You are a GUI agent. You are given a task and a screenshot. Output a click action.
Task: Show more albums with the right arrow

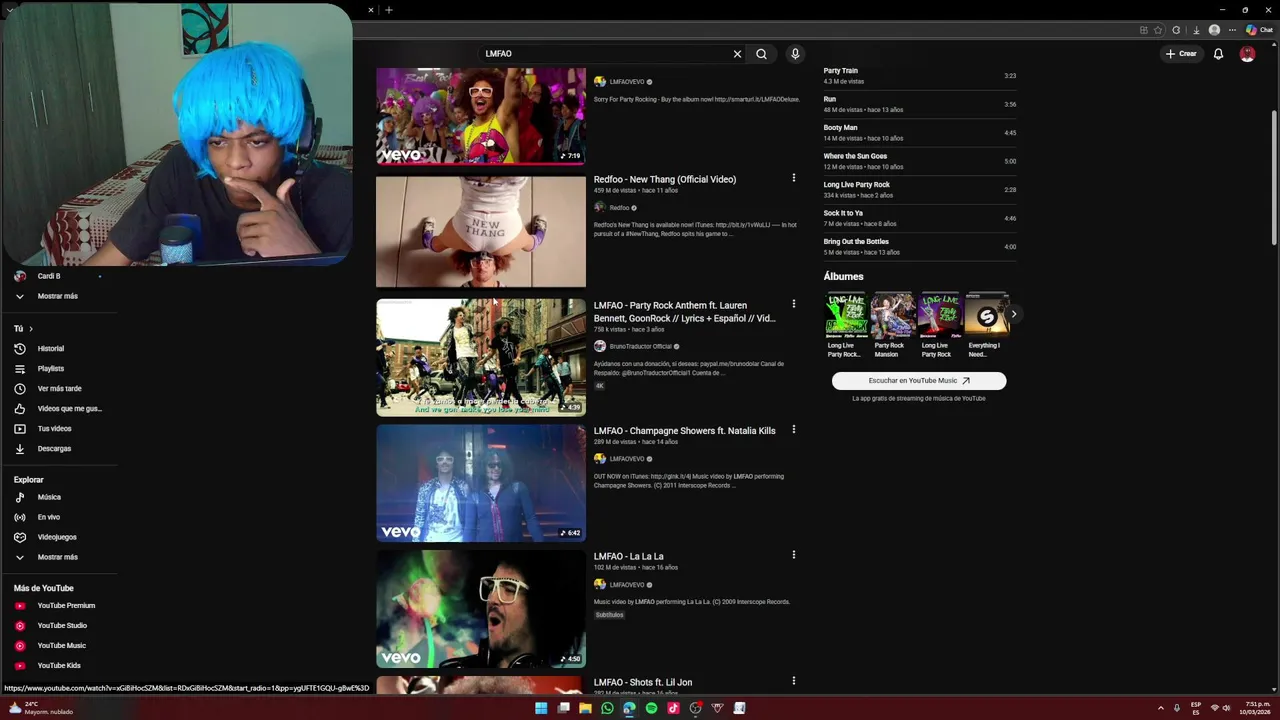[1013, 314]
